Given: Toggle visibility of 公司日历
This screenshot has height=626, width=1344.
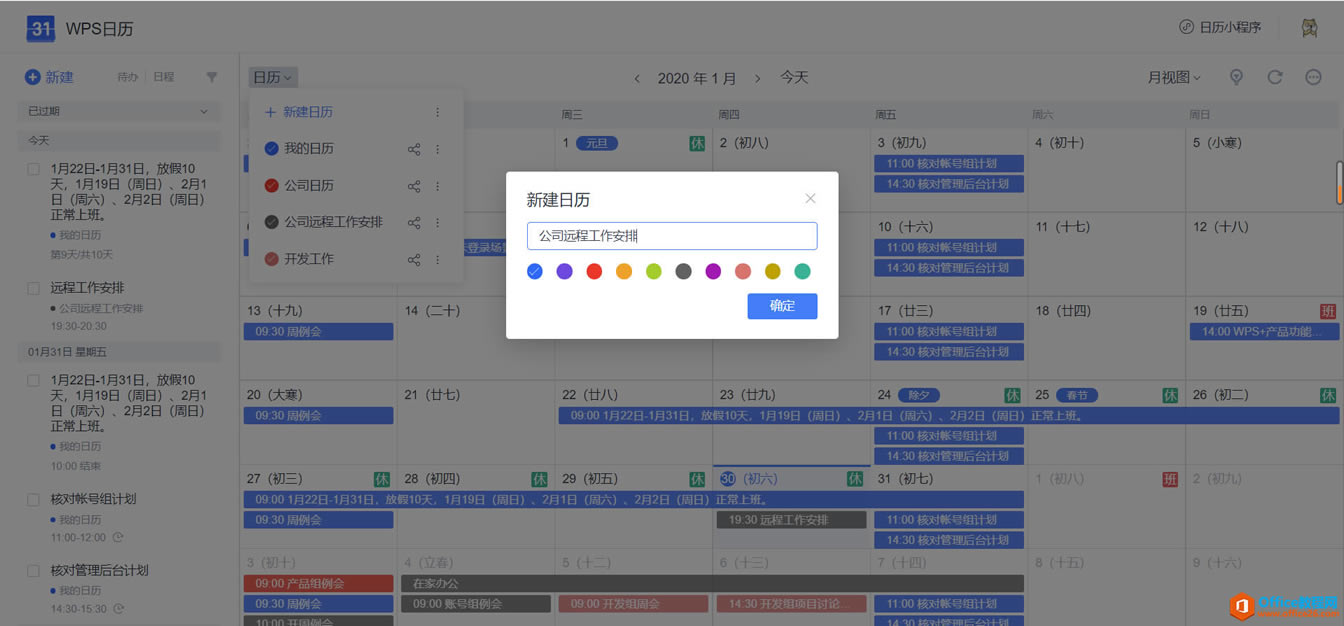Looking at the screenshot, I should pyautogui.click(x=271, y=185).
